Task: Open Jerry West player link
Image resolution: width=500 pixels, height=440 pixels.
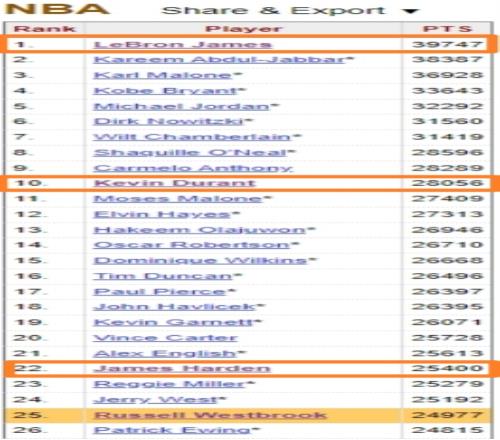Action: [156, 400]
